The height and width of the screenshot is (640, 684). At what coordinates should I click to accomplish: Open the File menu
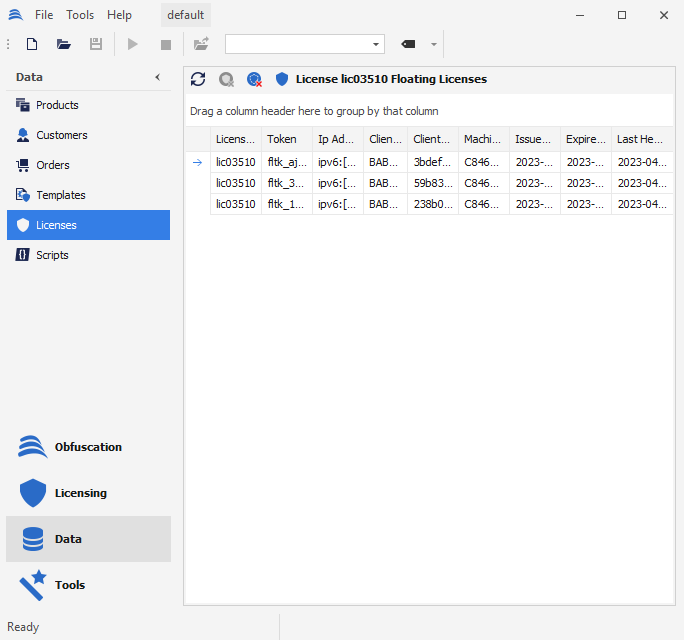point(44,15)
